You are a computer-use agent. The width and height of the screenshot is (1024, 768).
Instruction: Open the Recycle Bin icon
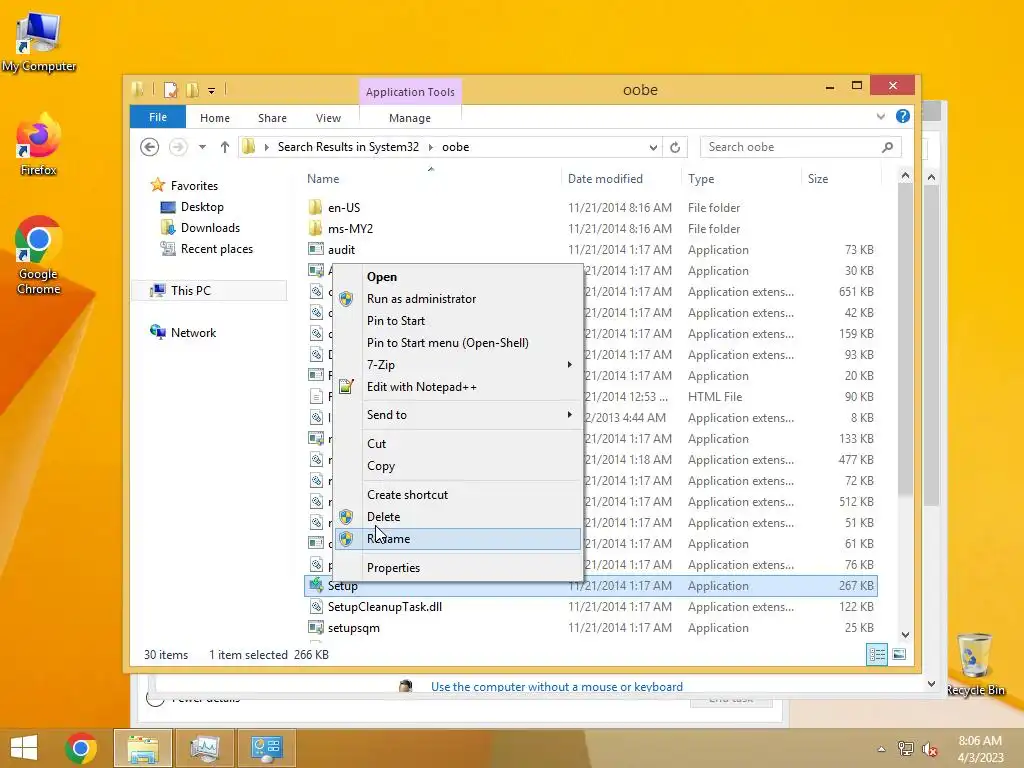pyautogui.click(x=975, y=664)
